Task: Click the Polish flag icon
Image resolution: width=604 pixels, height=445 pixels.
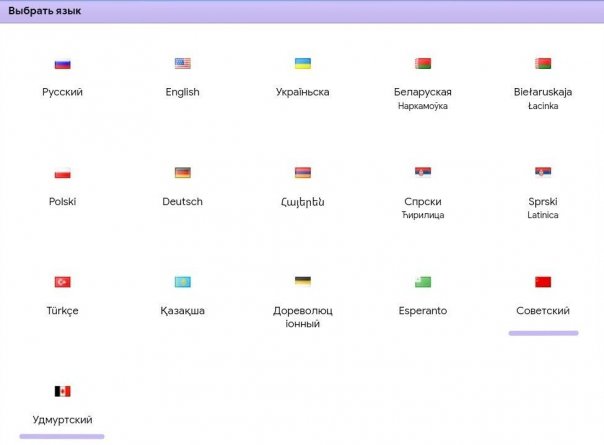Action: click(62, 173)
